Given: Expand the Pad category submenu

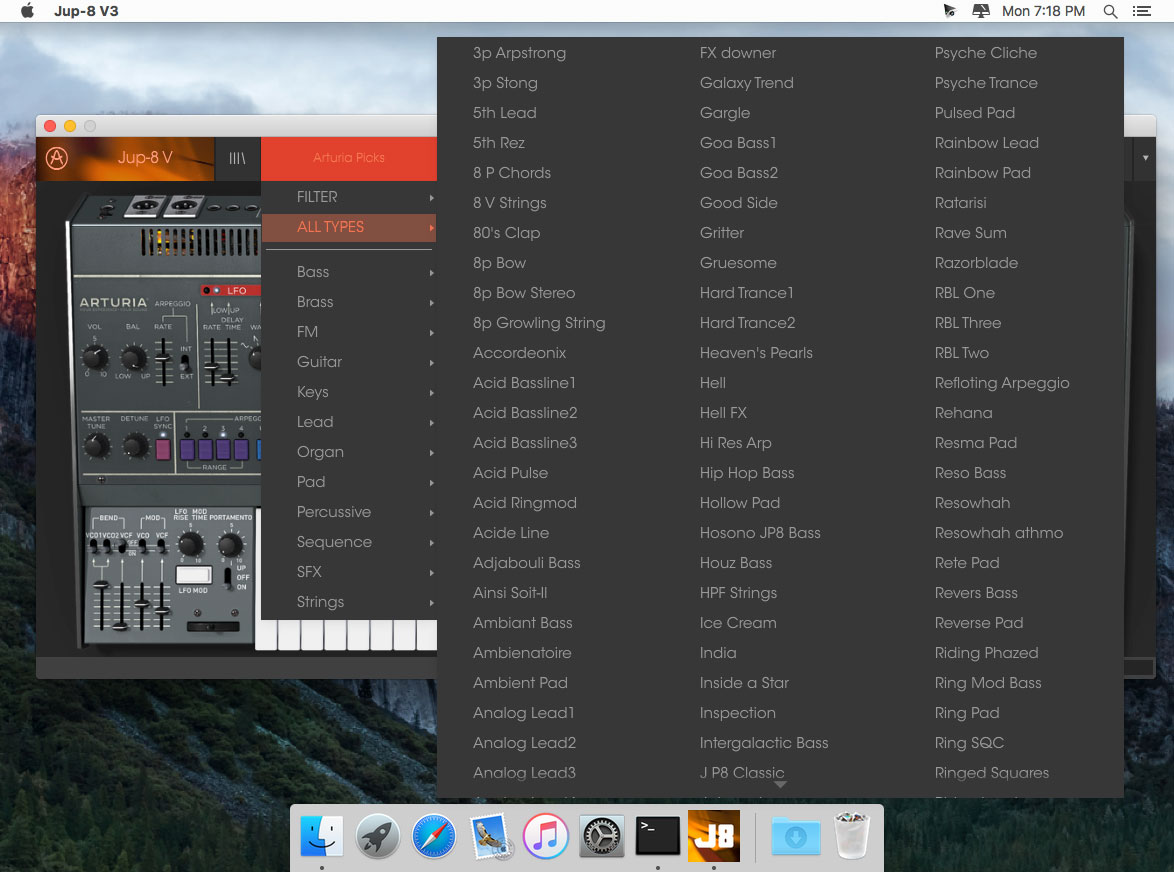Looking at the screenshot, I should pos(349,481).
